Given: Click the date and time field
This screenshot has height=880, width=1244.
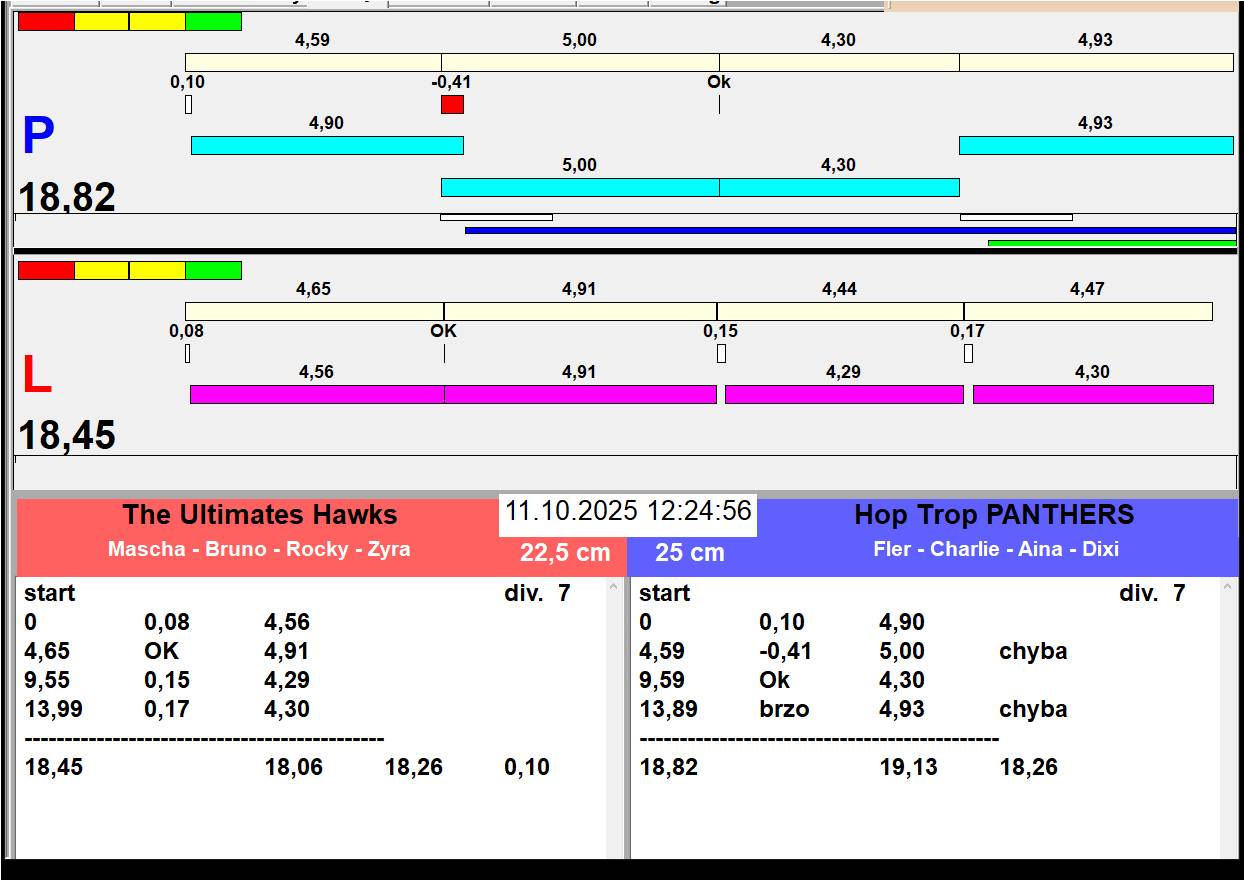Looking at the screenshot, I should (x=627, y=511).
